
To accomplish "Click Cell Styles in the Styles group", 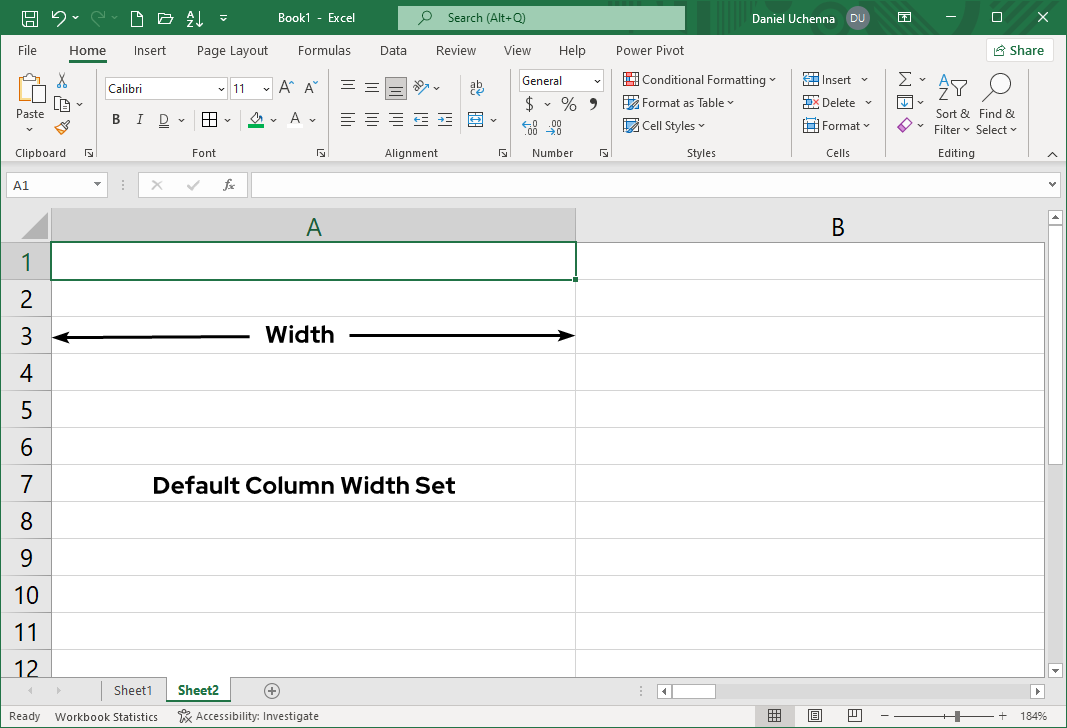I will point(663,125).
